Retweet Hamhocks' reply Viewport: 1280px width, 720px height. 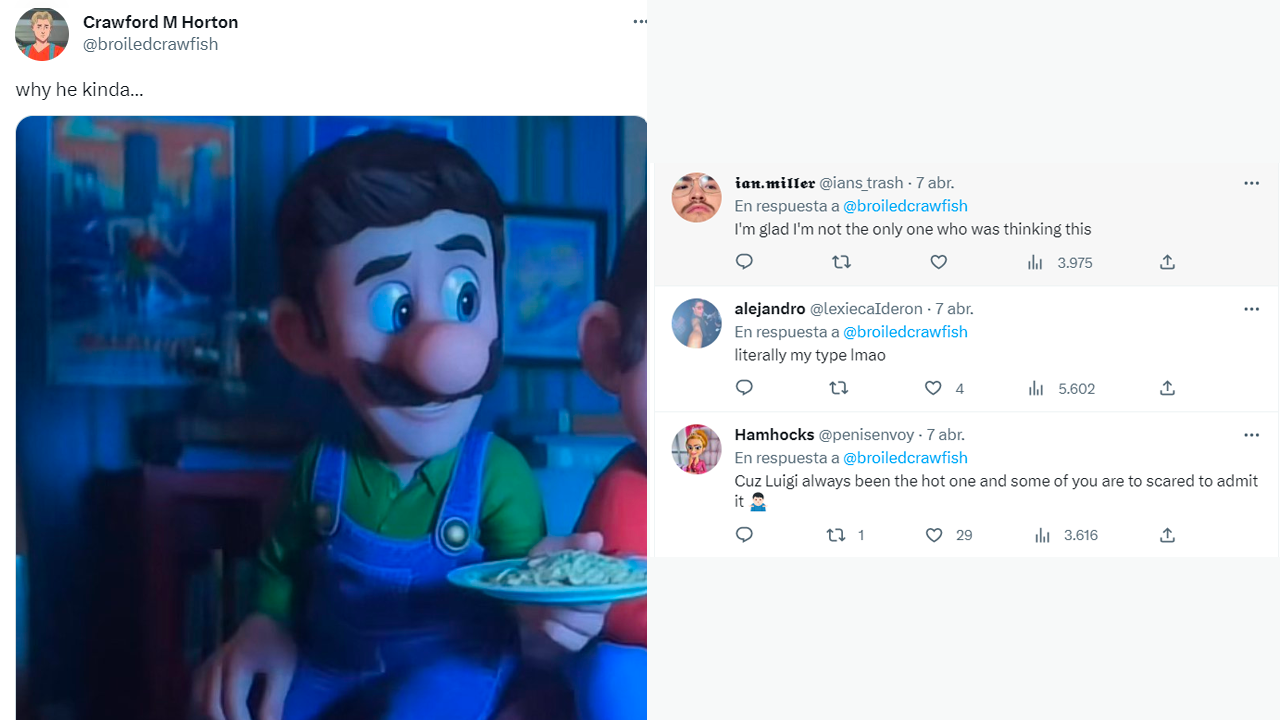click(x=836, y=535)
